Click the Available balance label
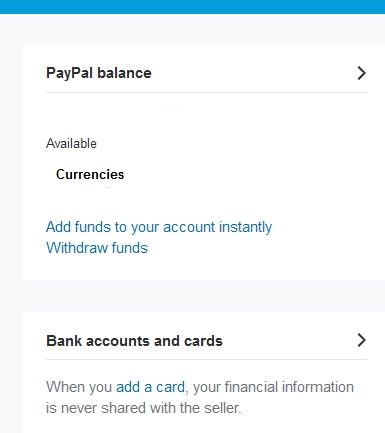Screen dimensions: 385x433 71,143
